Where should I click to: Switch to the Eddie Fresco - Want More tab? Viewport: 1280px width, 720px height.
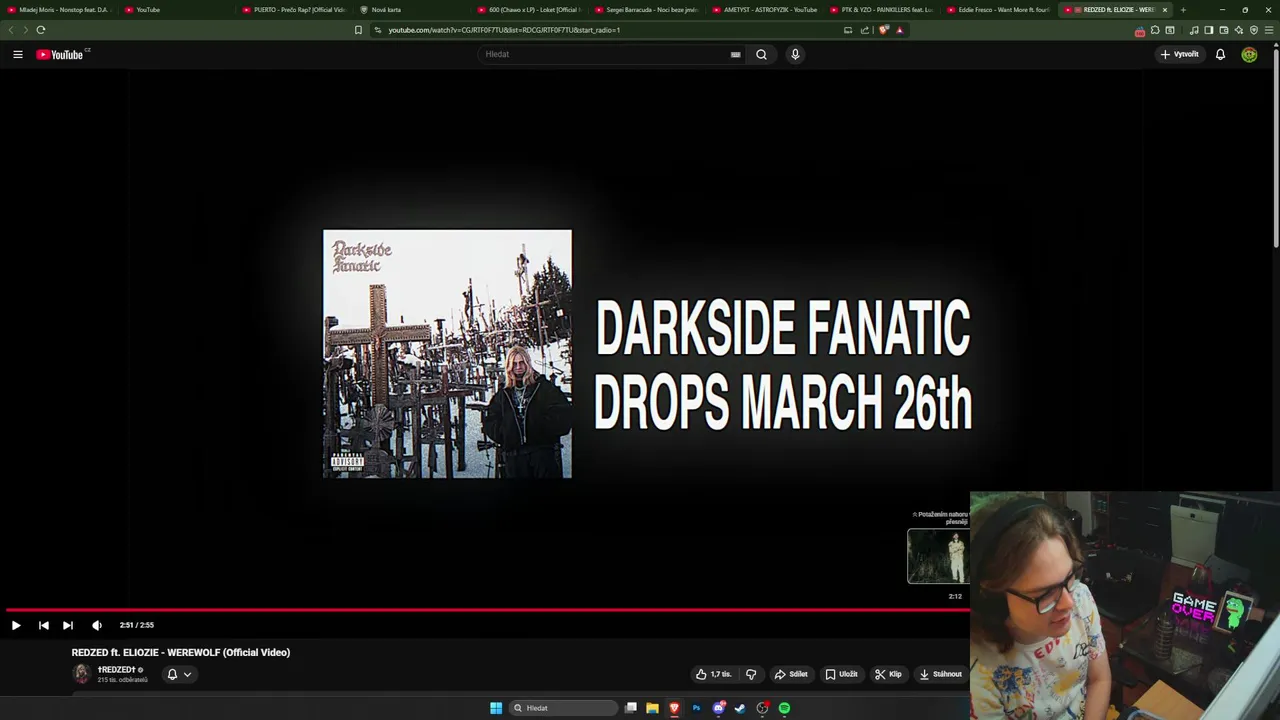[x=1000, y=9]
